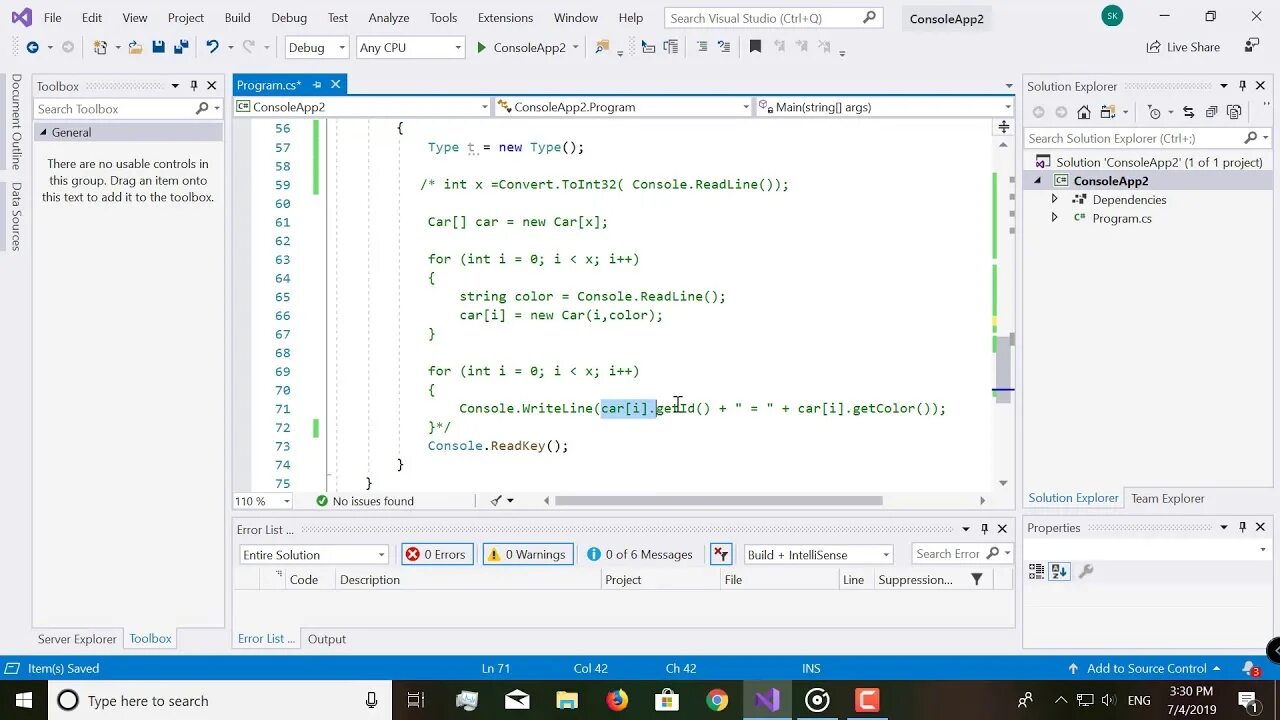
Task: Toggle the 0 Warnings filter
Action: pos(528,554)
